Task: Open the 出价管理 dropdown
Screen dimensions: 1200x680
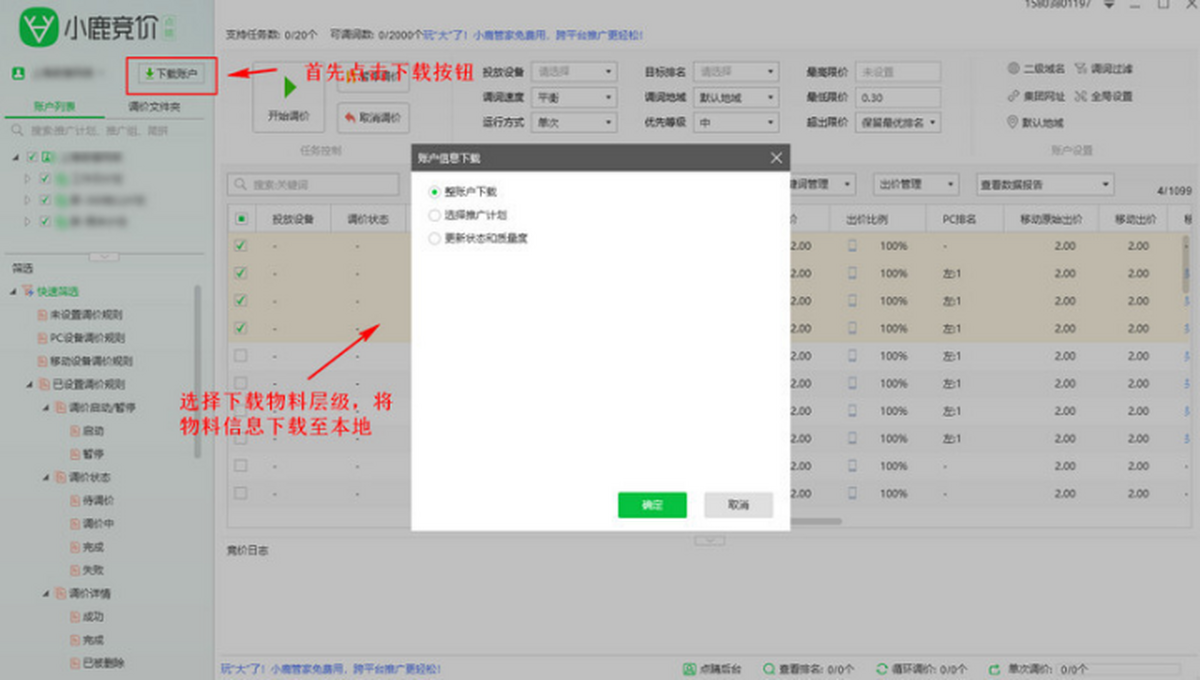Action: pyautogui.click(x=916, y=185)
